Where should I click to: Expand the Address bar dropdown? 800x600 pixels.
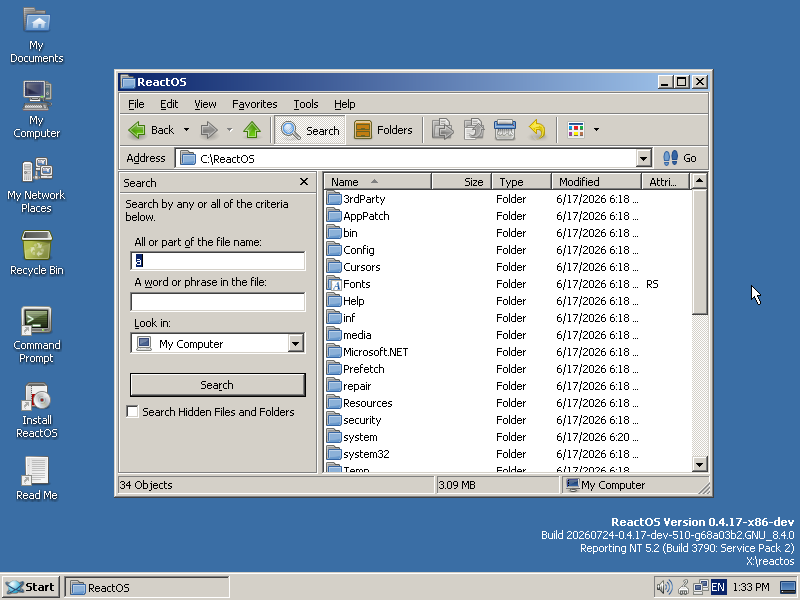644,159
